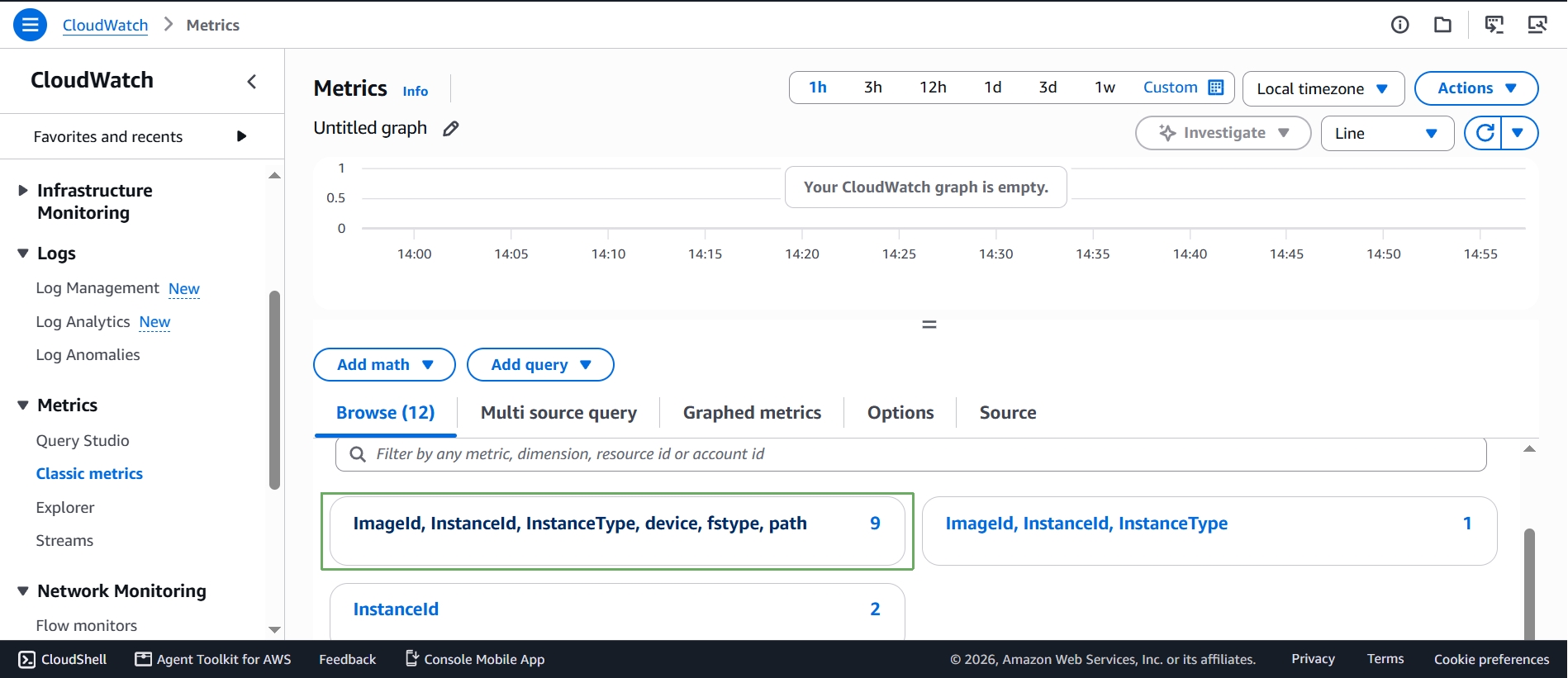Open the Add math dropdown
This screenshot has height=678, width=1568.
pos(384,364)
